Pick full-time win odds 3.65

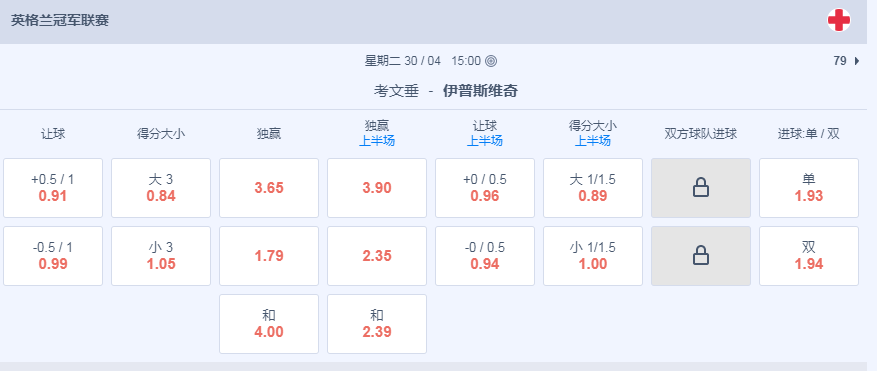pos(269,188)
